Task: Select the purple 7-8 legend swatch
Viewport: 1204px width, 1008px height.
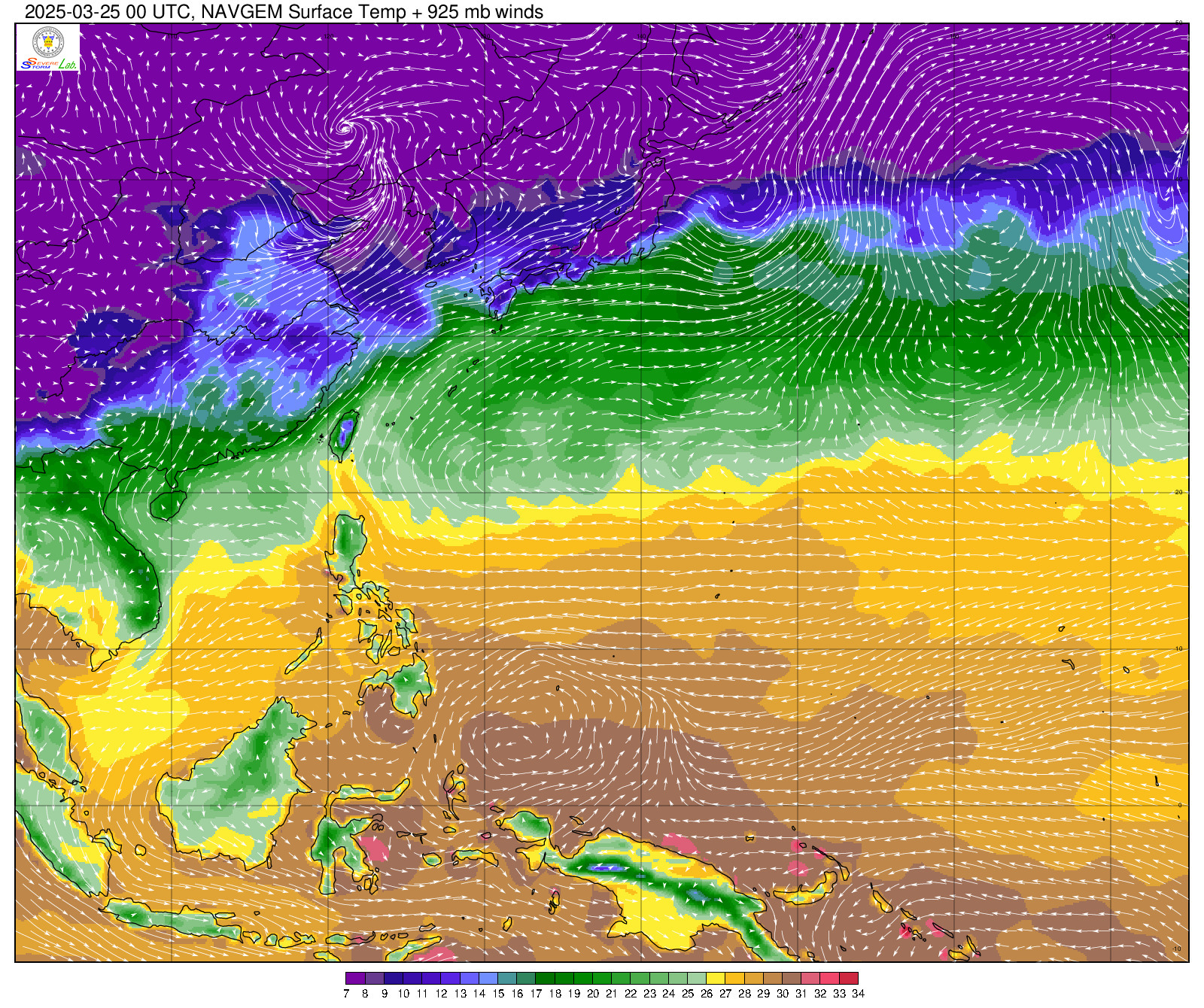Action: pyautogui.click(x=355, y=979)
